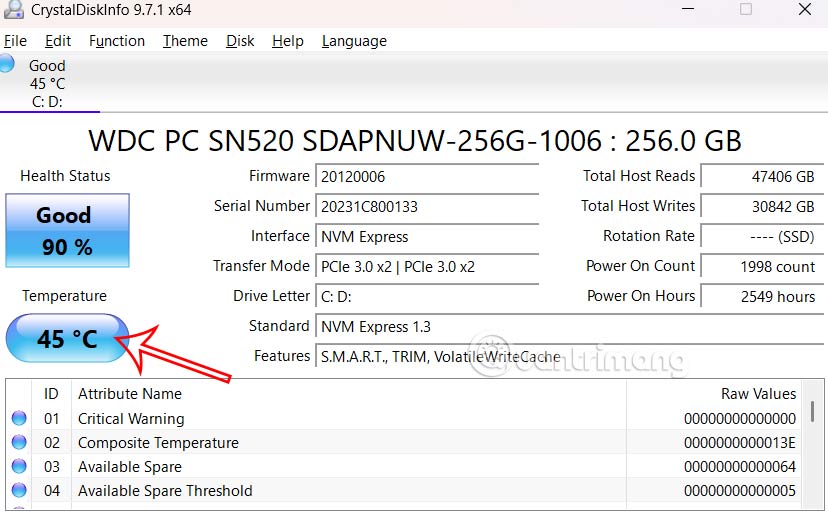Click the Total Host Writes value box
This screenshot has height=514, width=828.
pyautogui.click(x=760, y=207)
